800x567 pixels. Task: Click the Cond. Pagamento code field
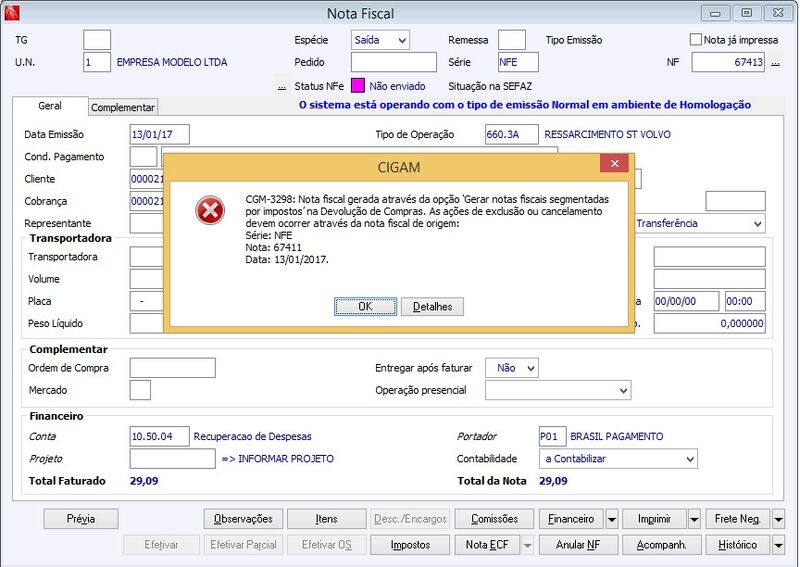143,157
